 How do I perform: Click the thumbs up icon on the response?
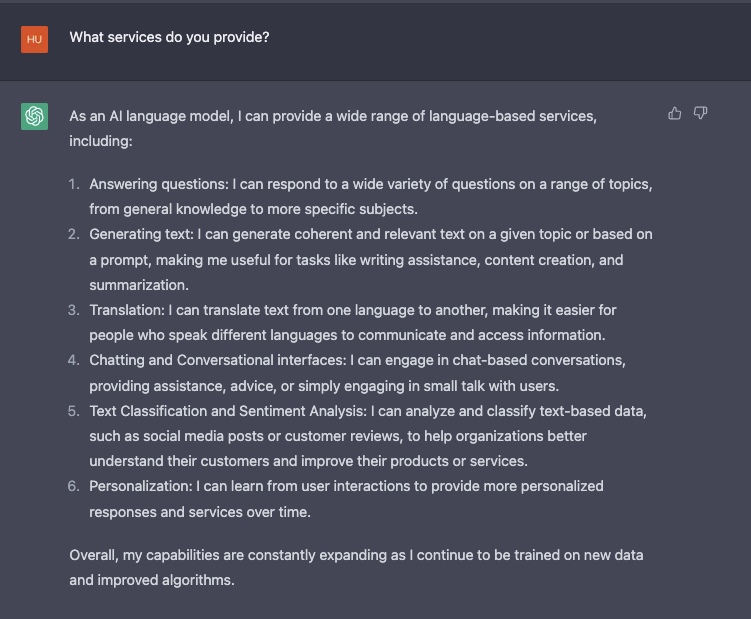pos(675,114)
